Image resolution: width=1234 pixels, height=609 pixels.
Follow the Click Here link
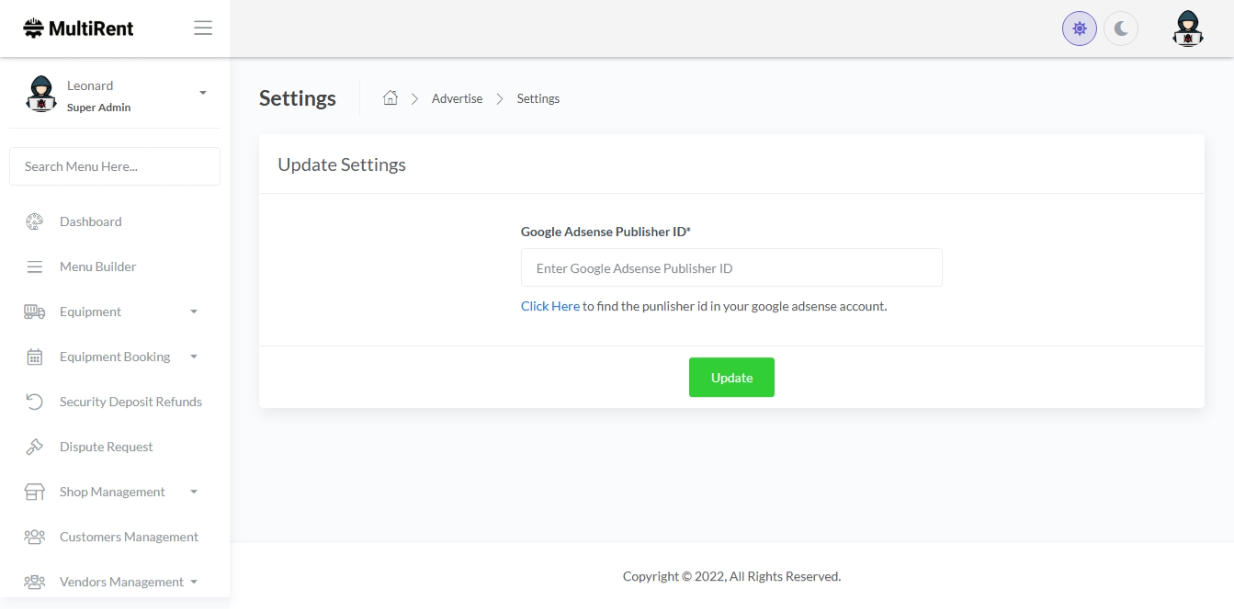tap(550, 306)
